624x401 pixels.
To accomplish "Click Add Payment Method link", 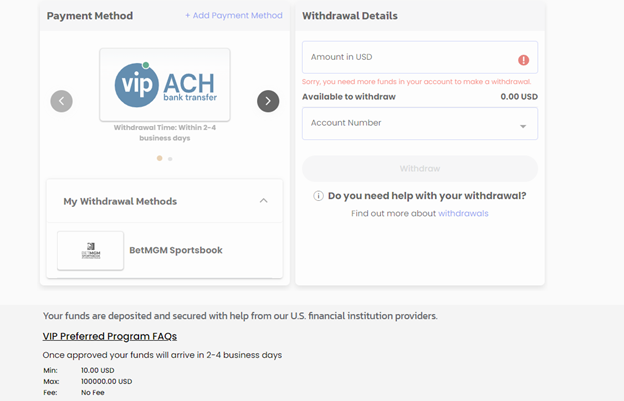I will (x=234, y=16).
